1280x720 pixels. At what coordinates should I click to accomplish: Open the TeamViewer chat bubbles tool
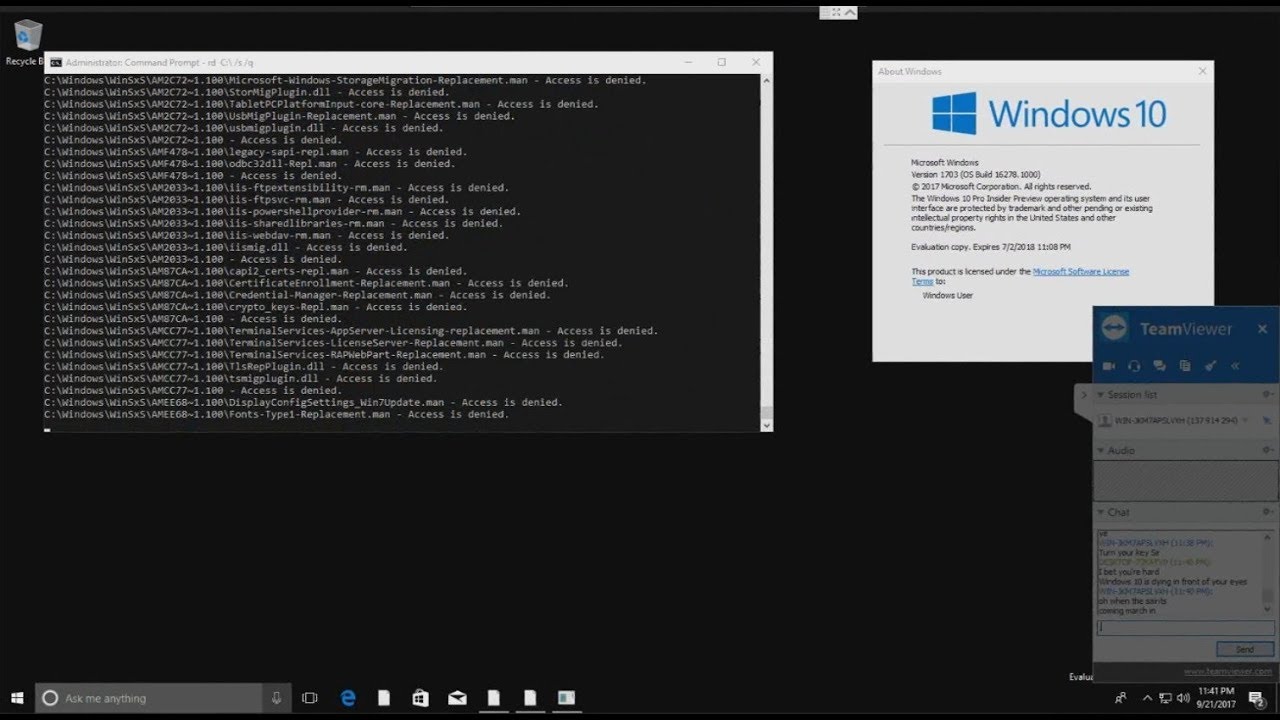click(1159, 366)
